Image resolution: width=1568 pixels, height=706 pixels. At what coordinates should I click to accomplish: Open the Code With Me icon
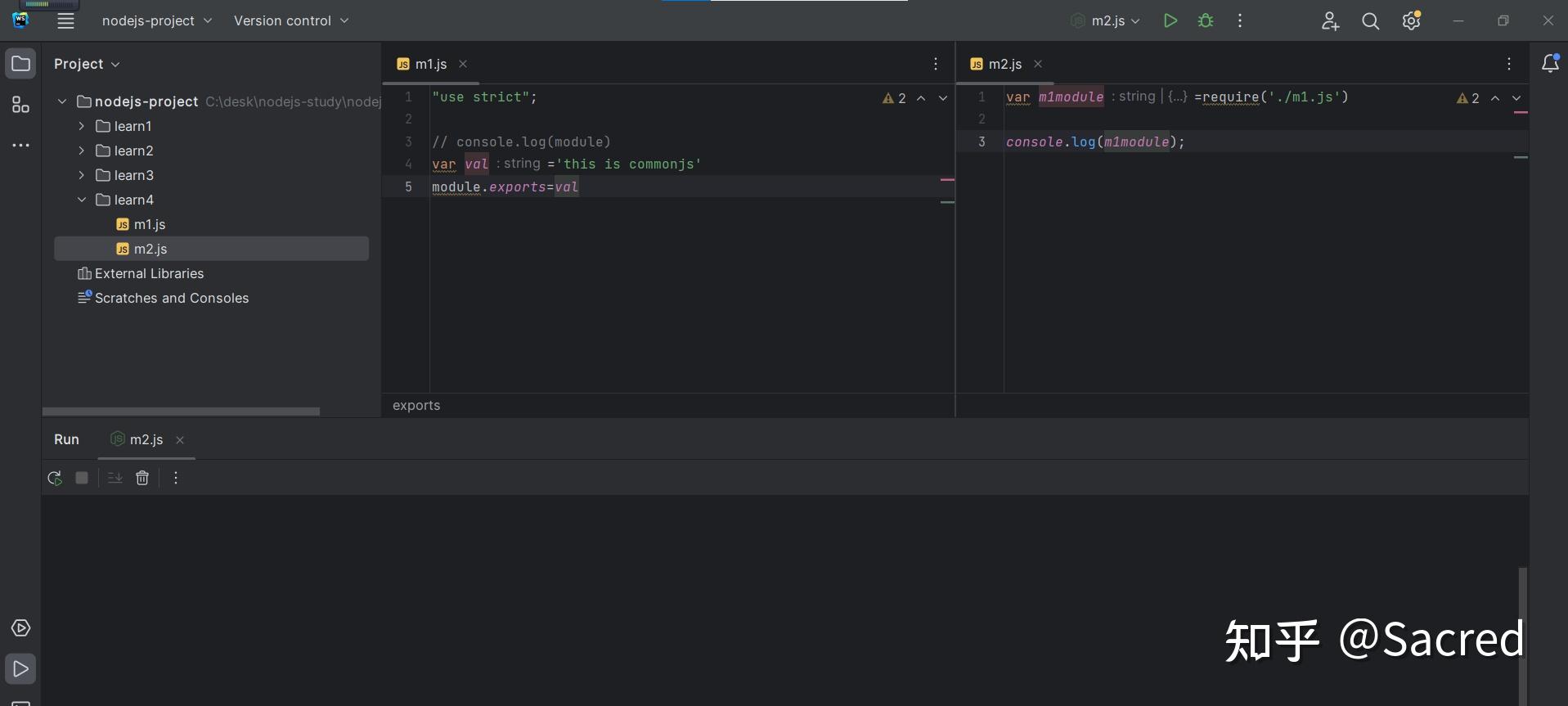coord(1330,21)
